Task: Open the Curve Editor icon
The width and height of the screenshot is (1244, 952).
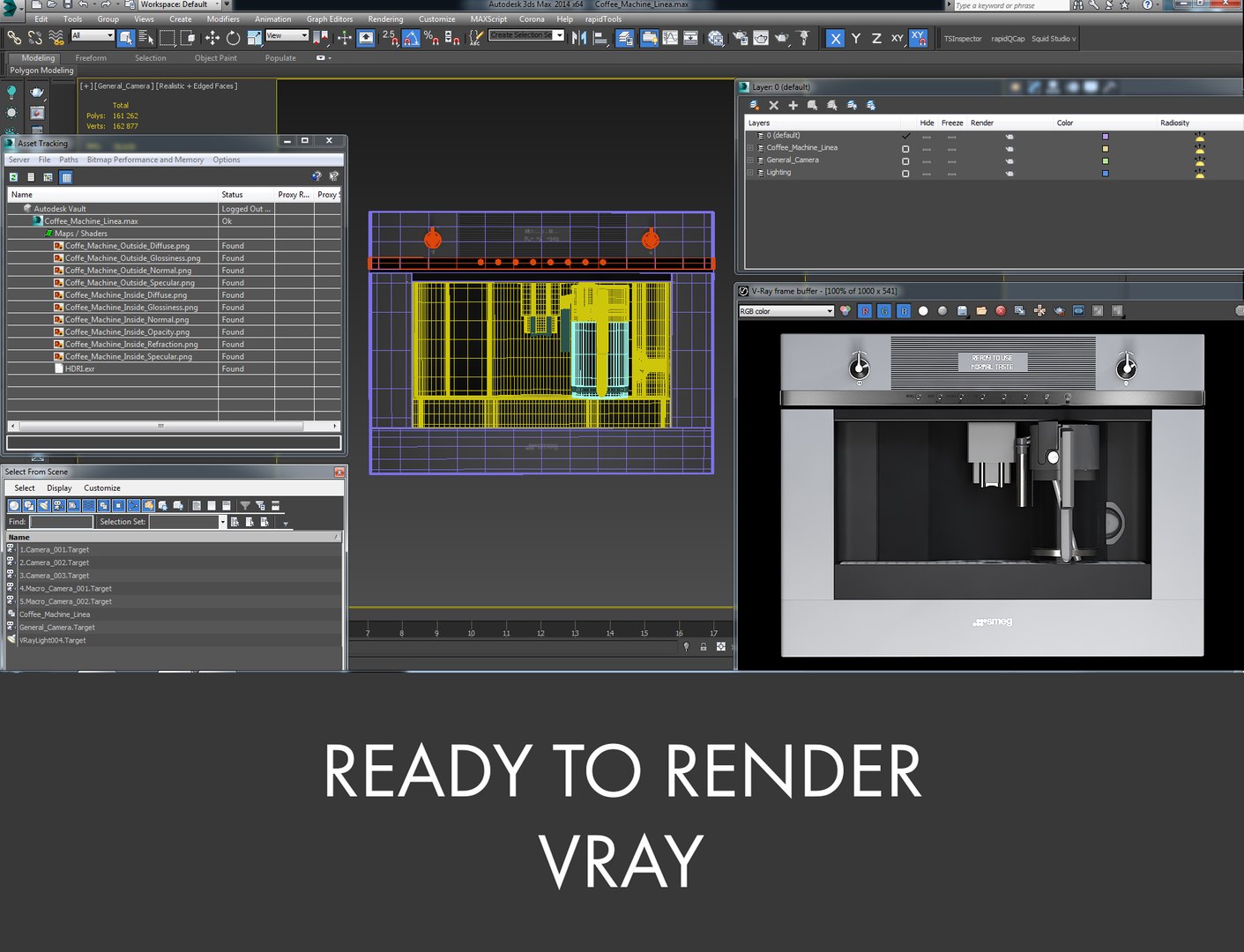Action: [x=670, y=38]
